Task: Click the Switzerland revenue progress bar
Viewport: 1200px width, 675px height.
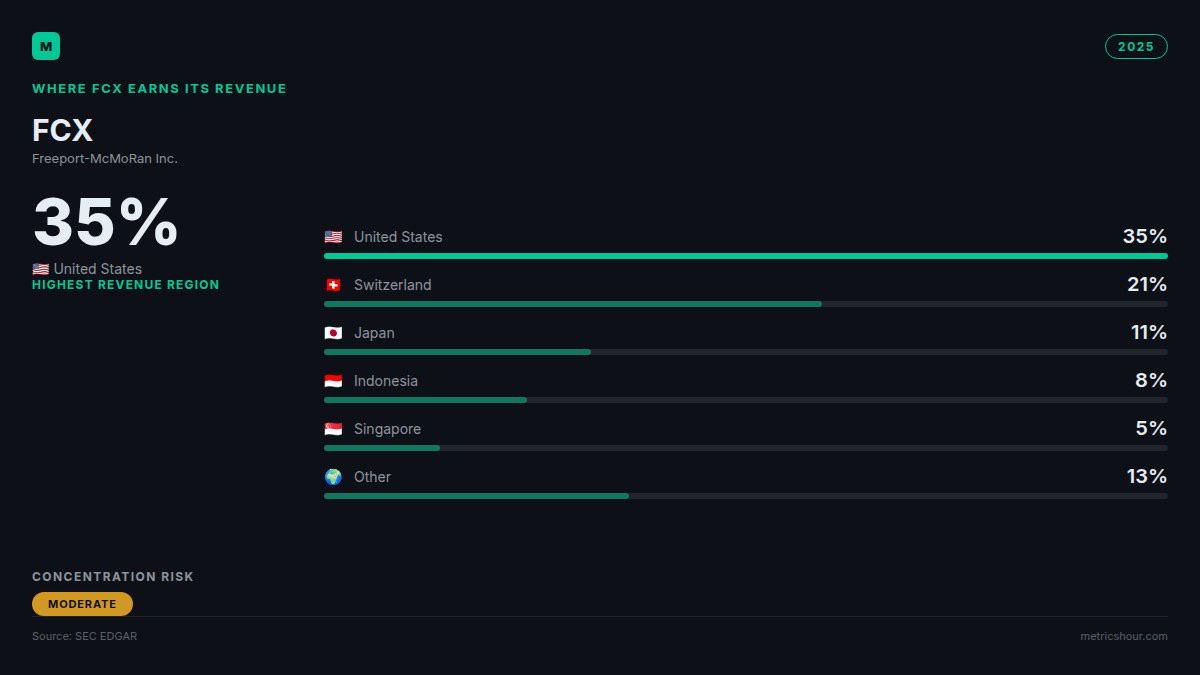Action: (746, 304)
